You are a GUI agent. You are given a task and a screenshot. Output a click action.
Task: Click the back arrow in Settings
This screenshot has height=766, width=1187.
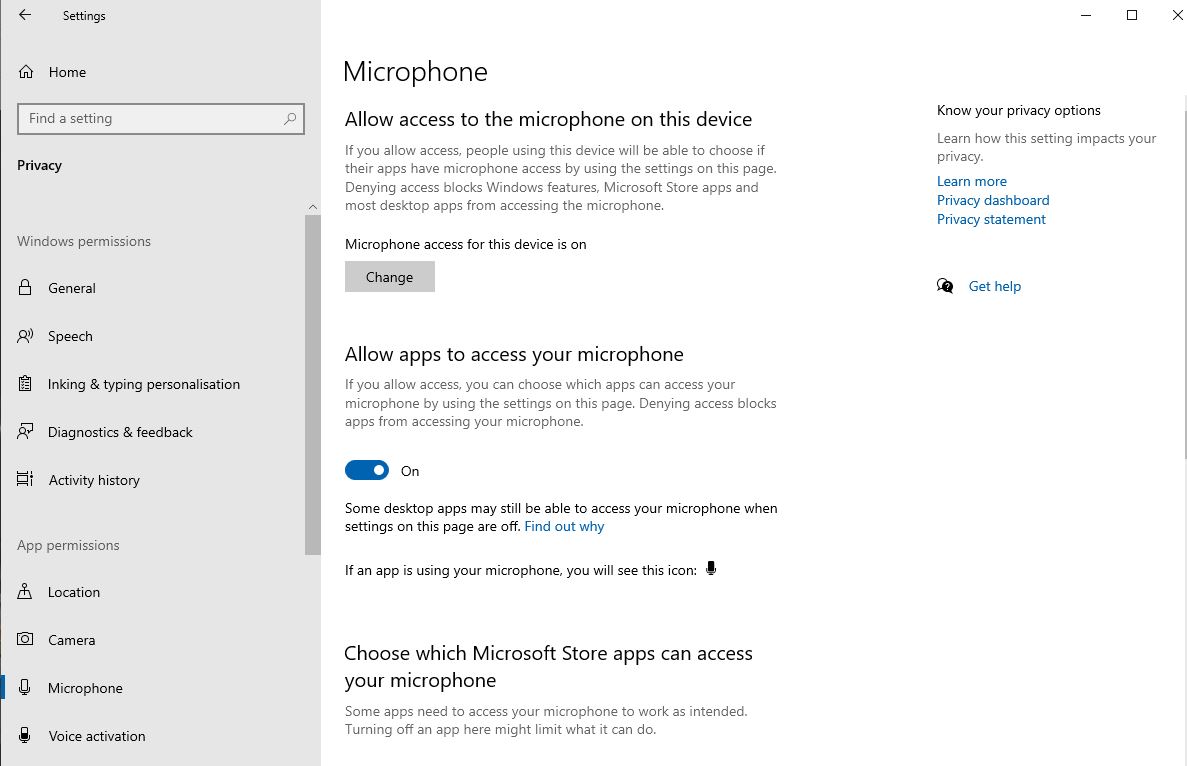point(25,14)
